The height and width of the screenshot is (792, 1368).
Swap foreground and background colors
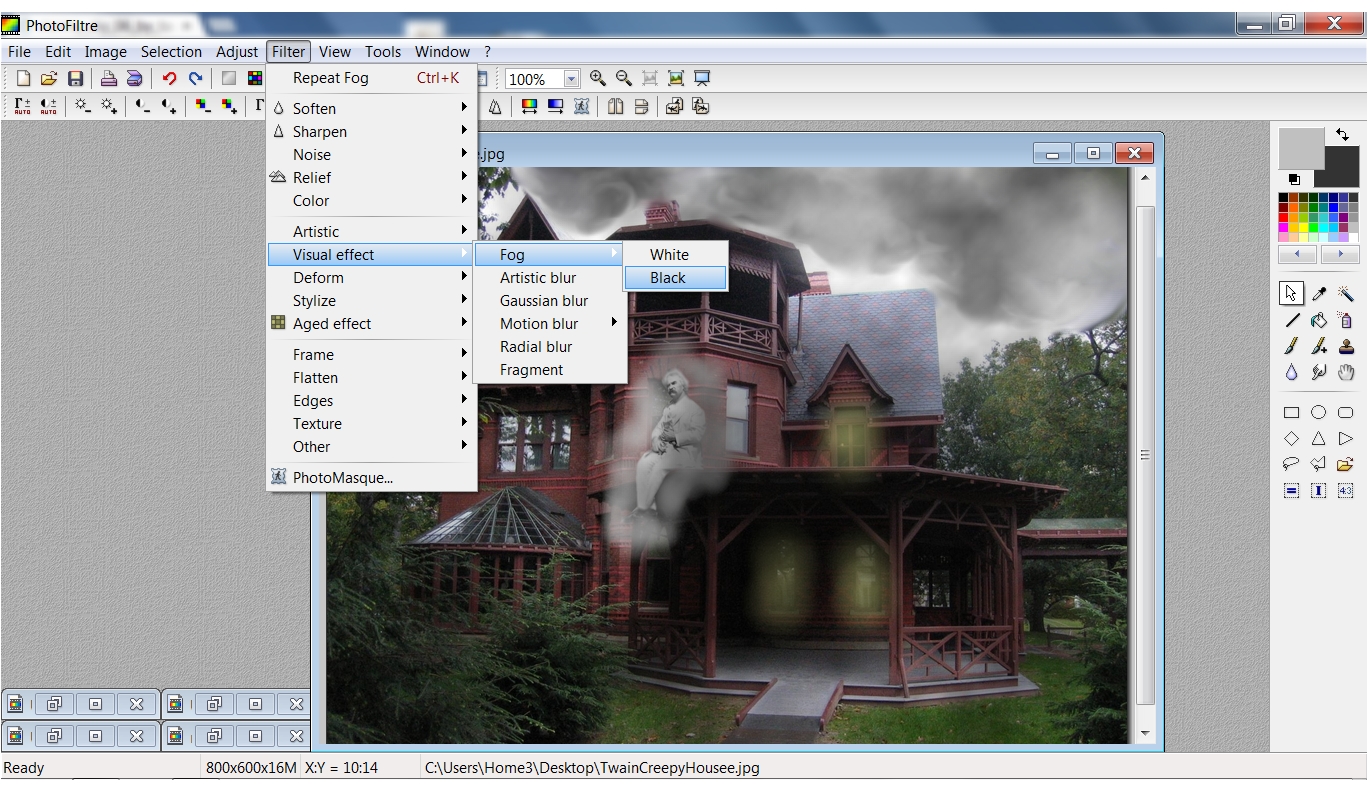(1342, 134)
